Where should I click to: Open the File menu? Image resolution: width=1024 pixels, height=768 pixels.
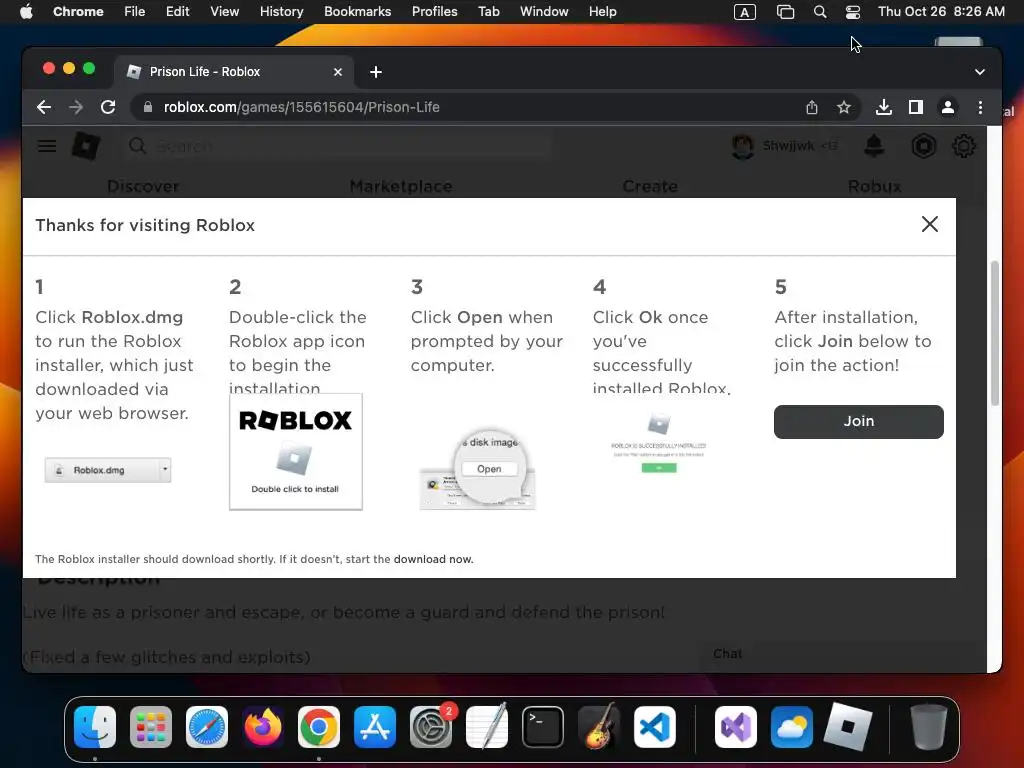click(135, 12)
